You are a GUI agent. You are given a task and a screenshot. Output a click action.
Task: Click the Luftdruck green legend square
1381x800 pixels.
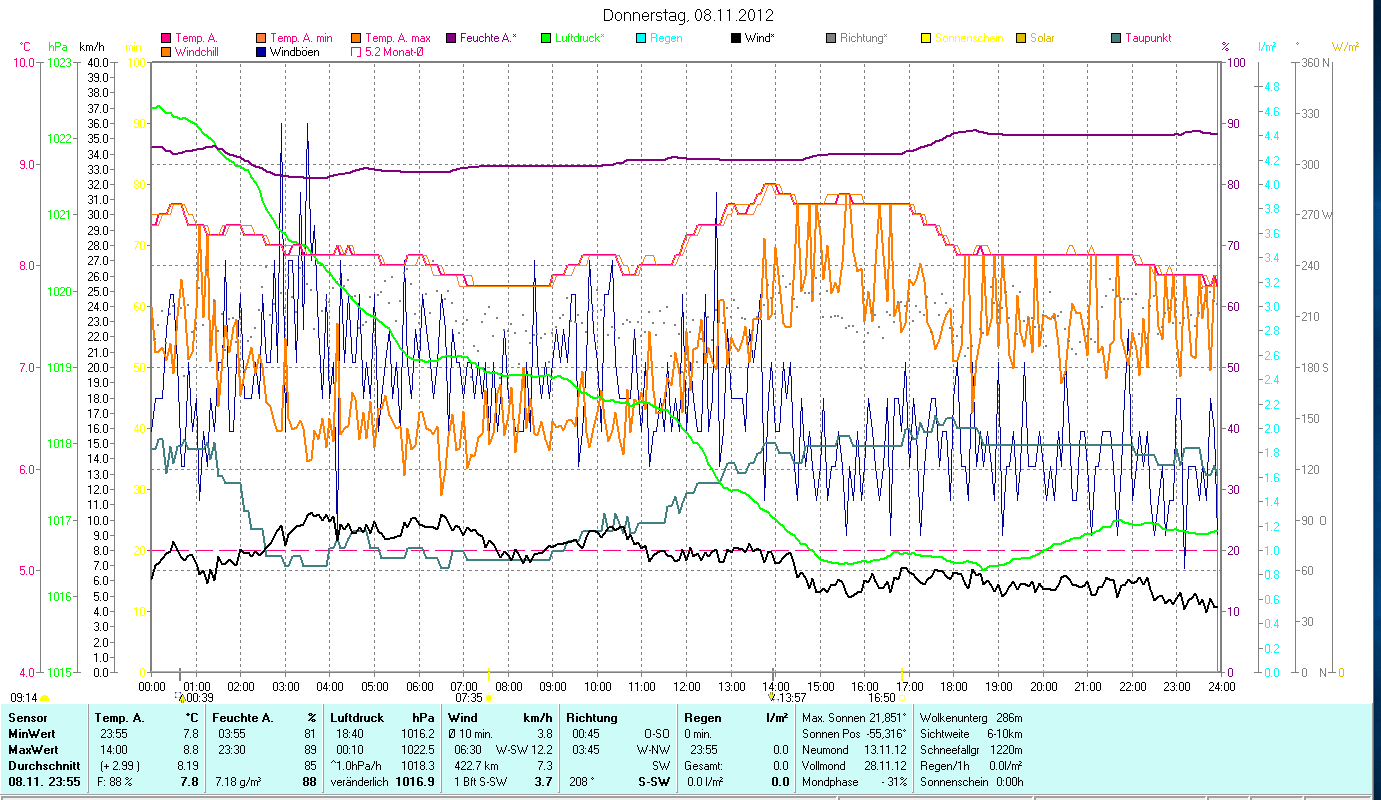tap(546, 38)
